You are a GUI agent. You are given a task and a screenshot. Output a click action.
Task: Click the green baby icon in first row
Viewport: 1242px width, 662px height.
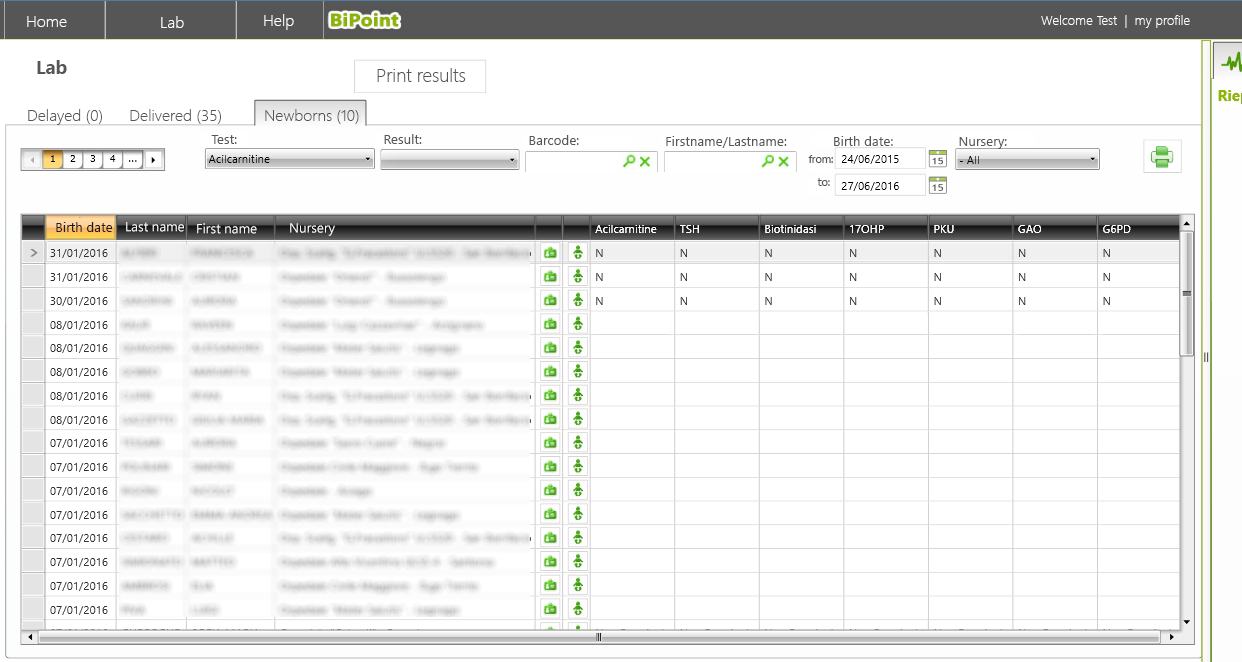(577, 253)
